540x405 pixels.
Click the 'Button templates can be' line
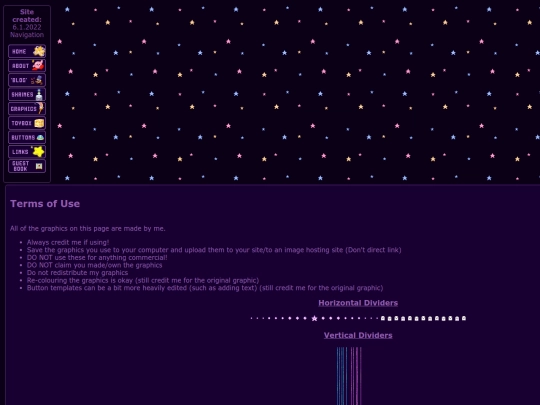click(205, 288)
